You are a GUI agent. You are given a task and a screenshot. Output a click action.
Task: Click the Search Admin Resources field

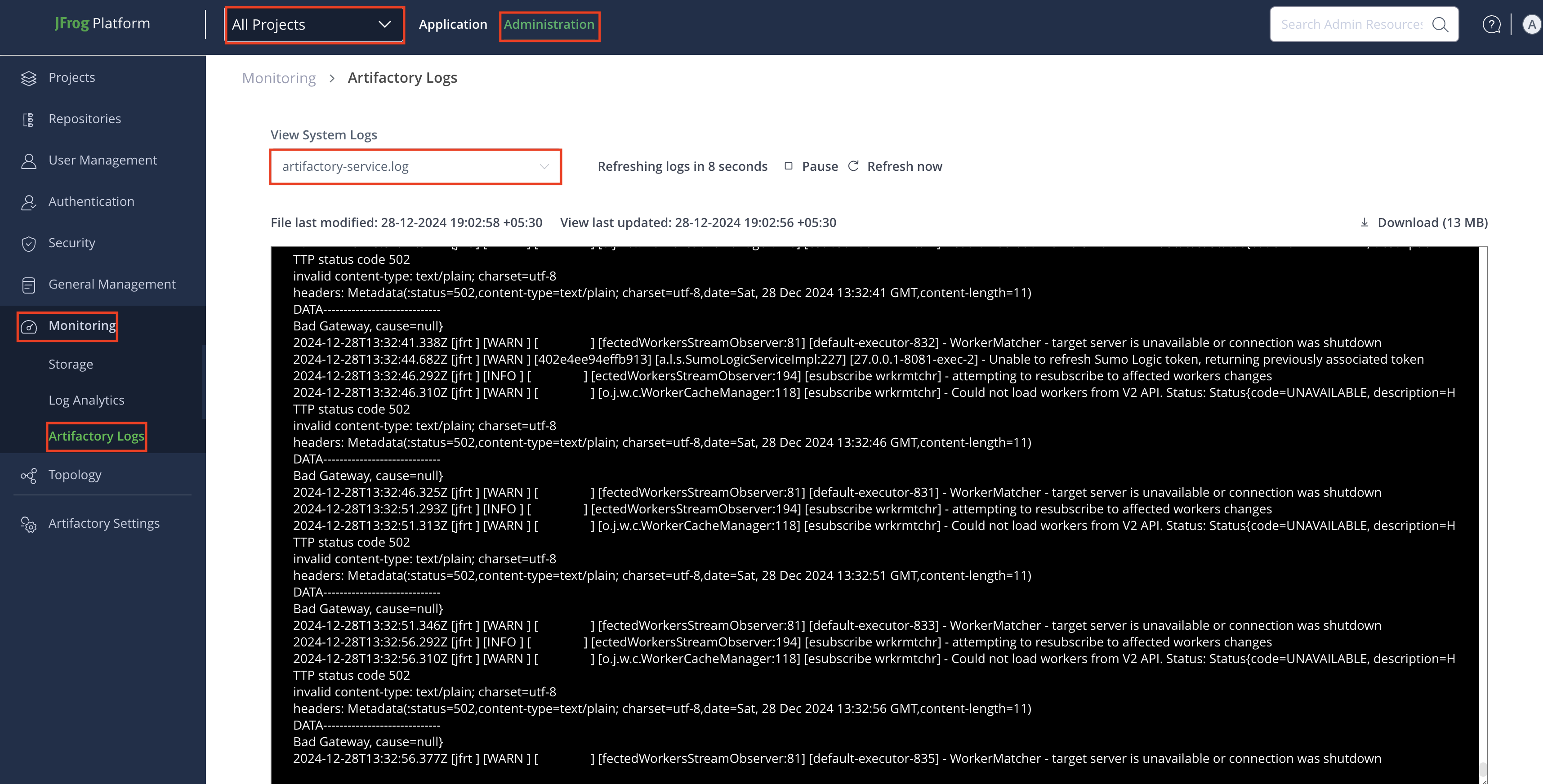click(1351, 25)
